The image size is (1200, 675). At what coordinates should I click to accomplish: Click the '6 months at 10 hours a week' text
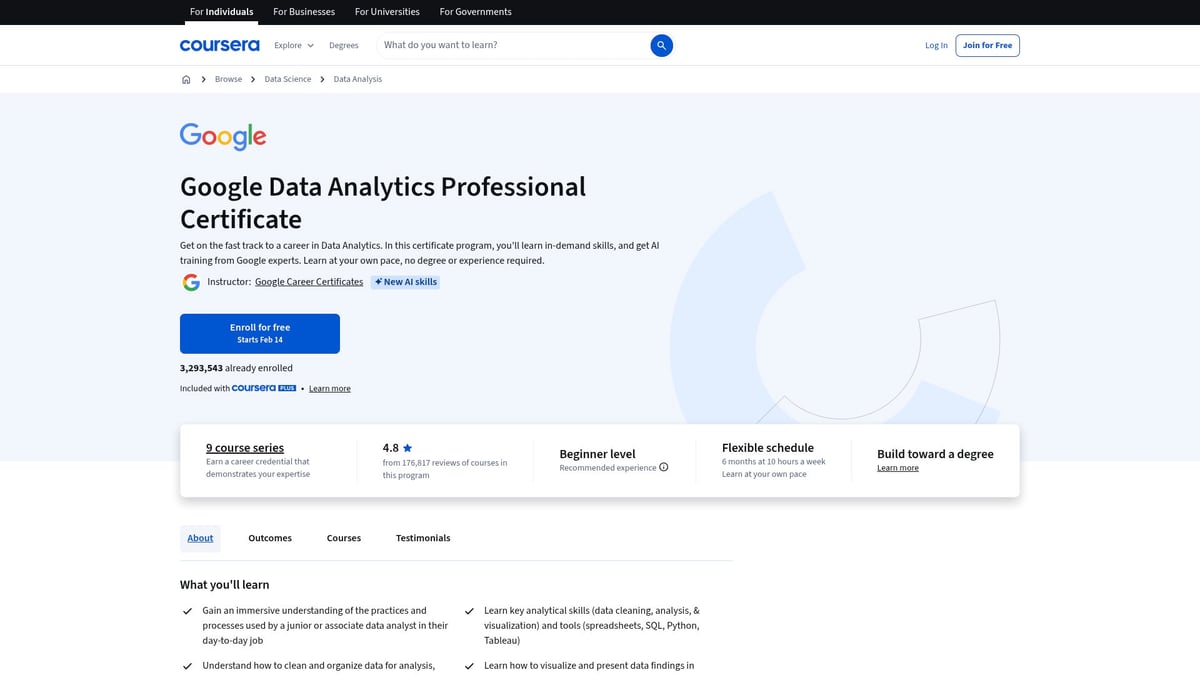coord(774,462)
